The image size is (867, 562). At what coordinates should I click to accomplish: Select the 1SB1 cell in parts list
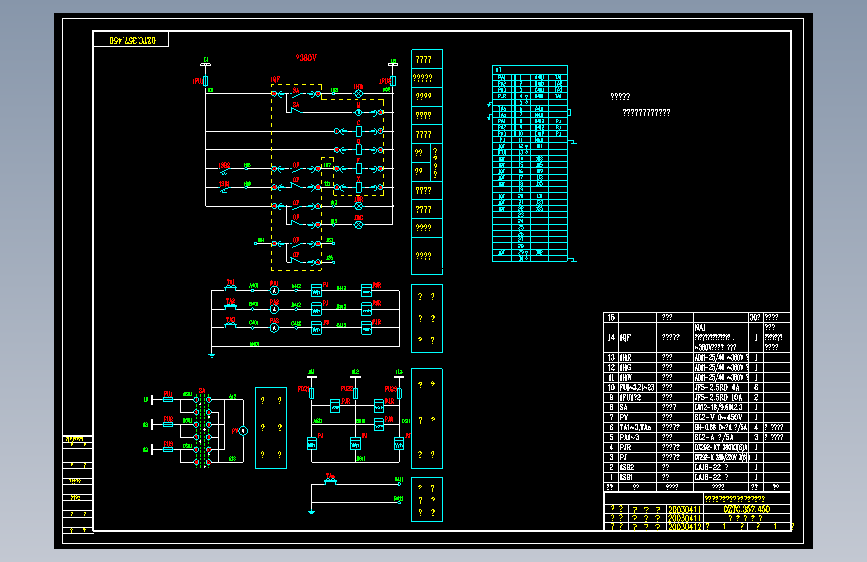637,477
